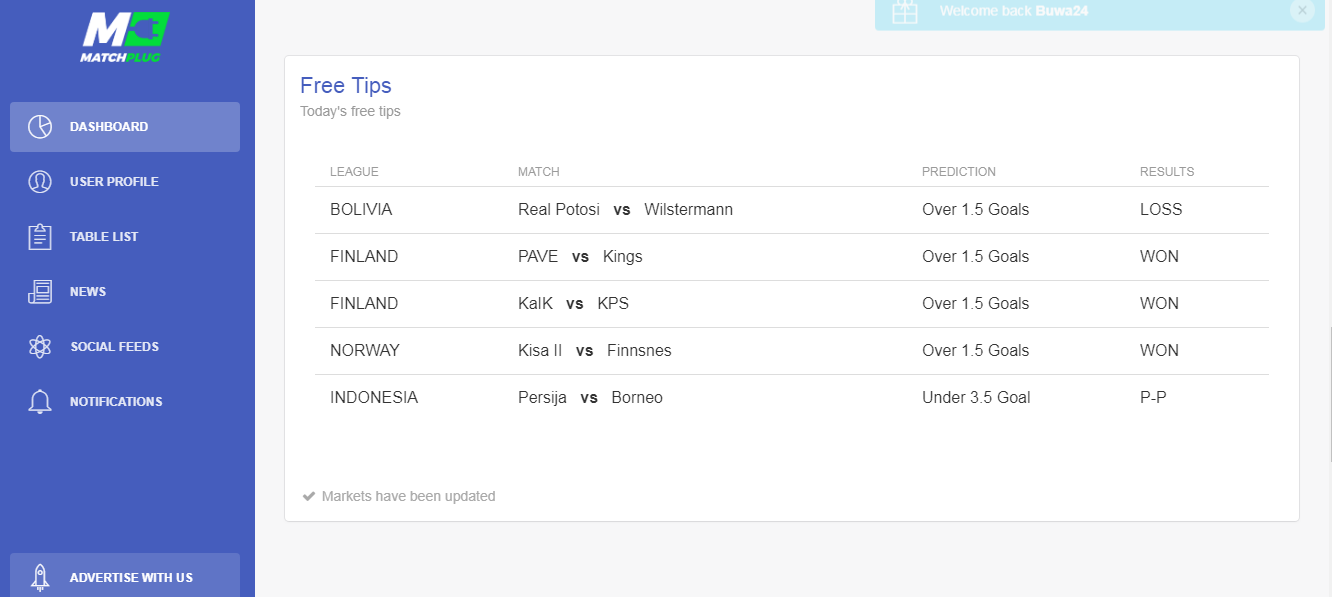
Task: Click the News newspaper icon
Action: [40, 292]
